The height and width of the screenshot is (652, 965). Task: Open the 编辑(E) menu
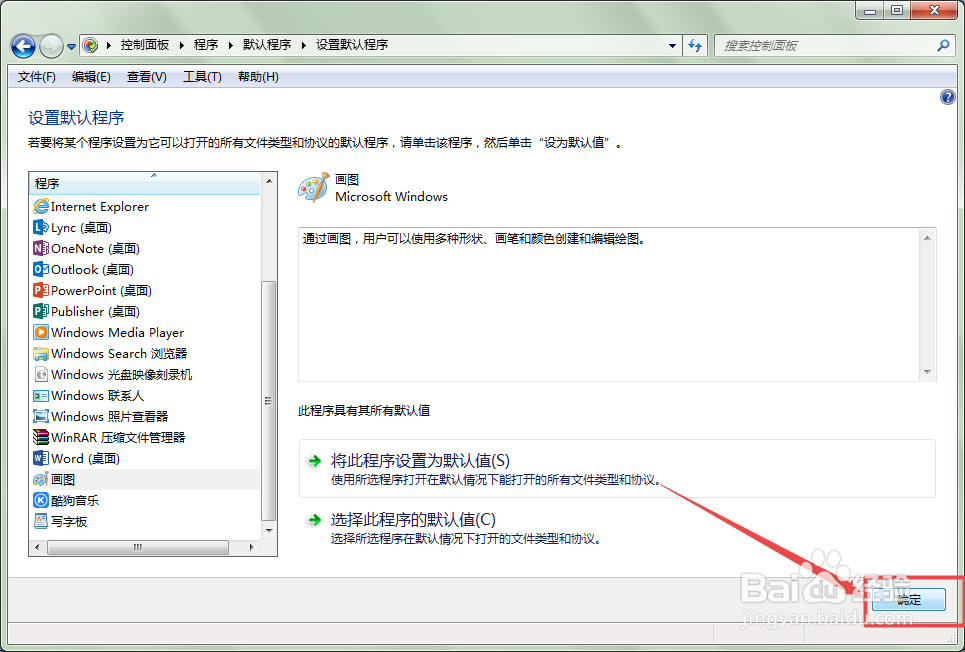tap(91, 77)
